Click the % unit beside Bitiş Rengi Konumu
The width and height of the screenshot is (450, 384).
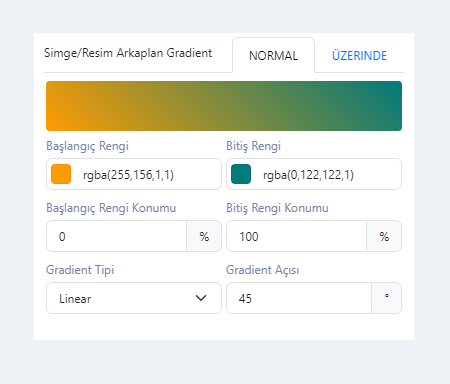pos(384,236)
